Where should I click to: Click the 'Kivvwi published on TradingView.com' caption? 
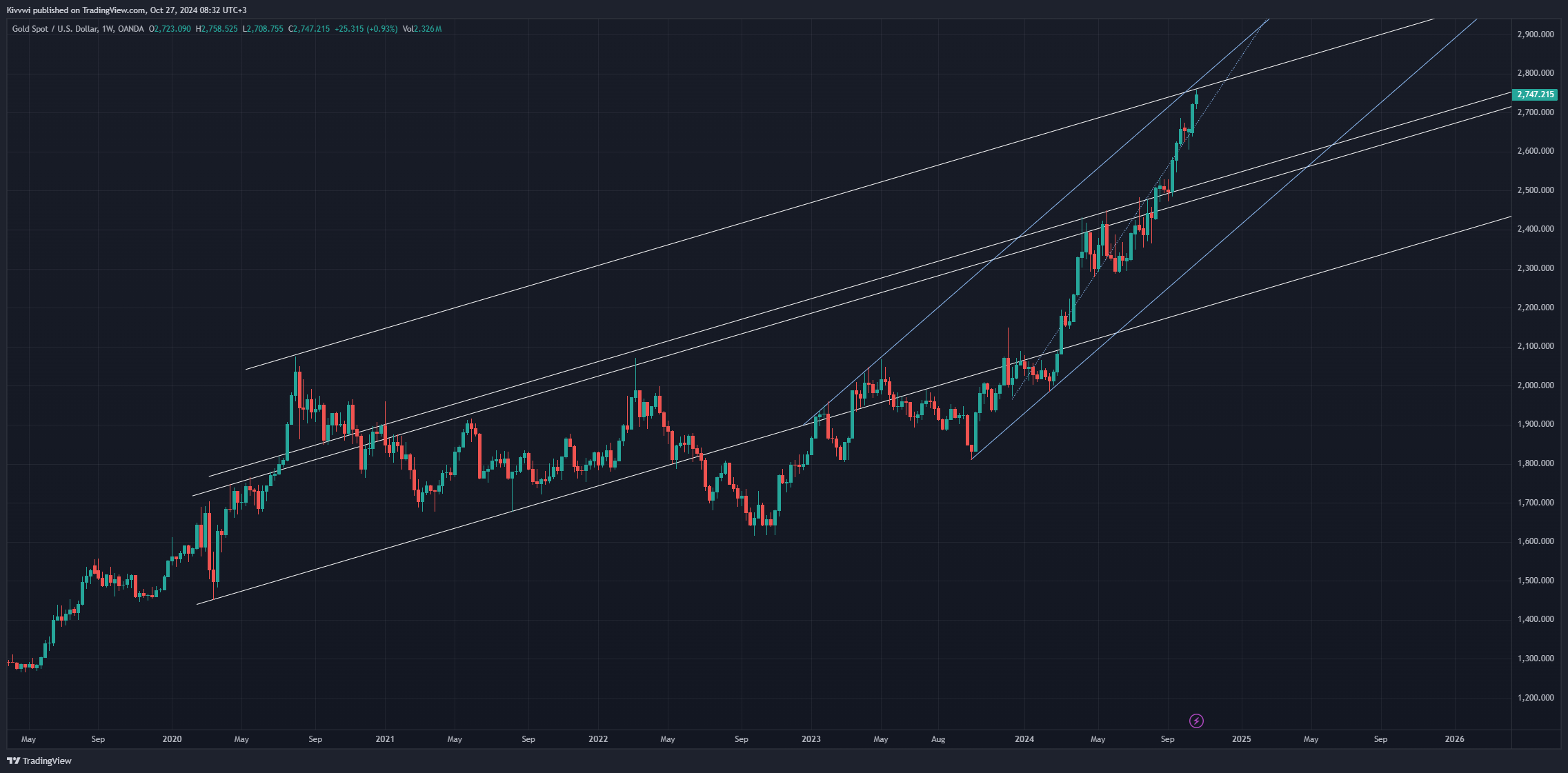tap(77, 10)
